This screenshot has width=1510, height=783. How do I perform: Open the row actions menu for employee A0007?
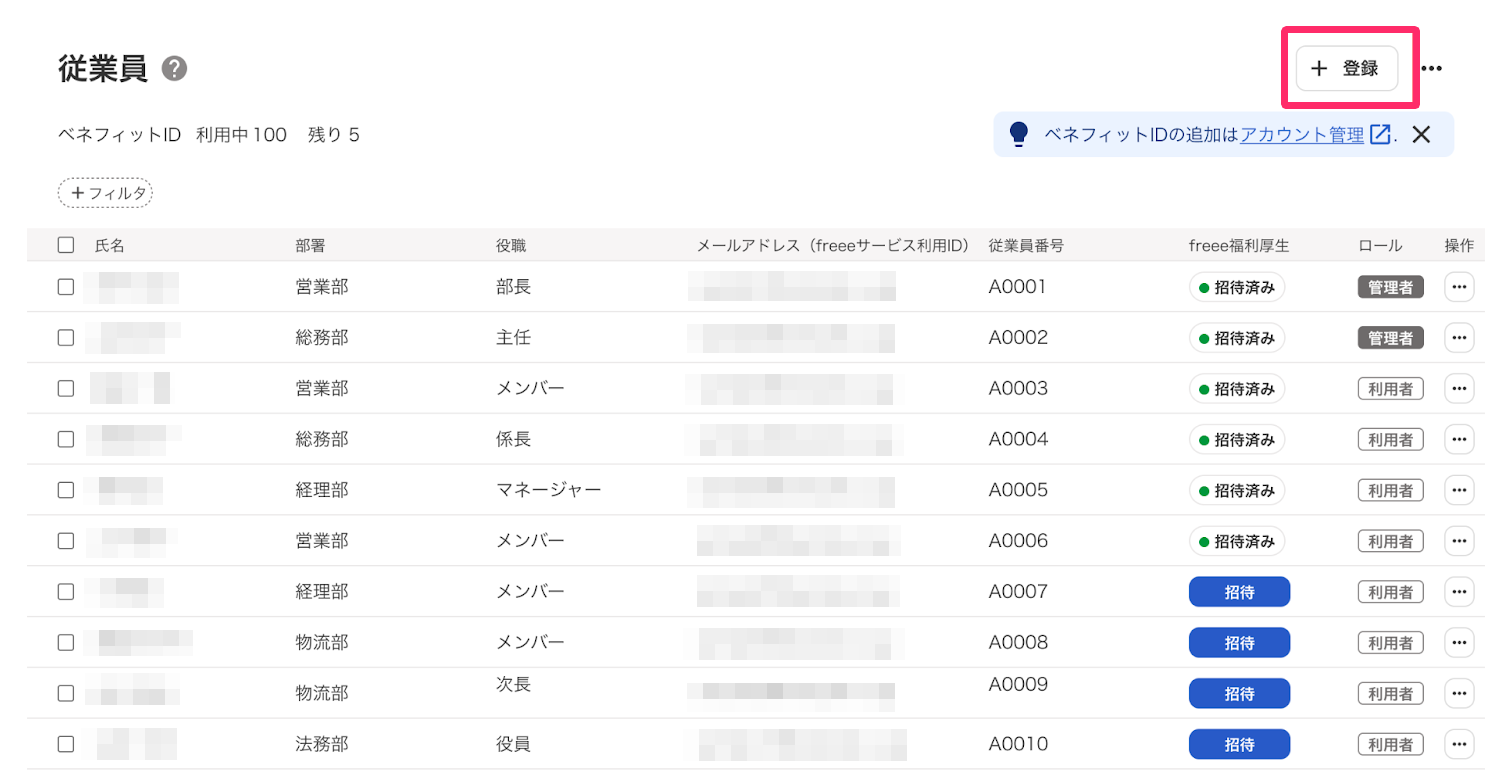[1459, 591]
